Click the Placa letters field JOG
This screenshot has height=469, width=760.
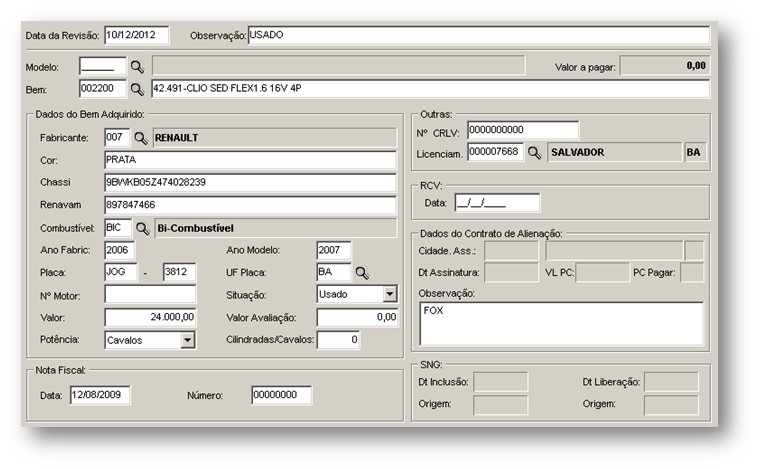[121, 272]
